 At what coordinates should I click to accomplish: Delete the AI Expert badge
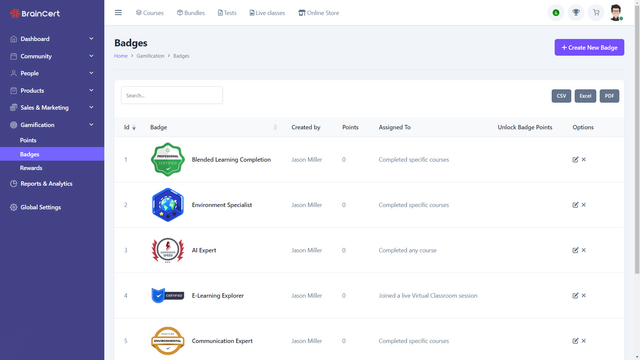pyautogui.click(x=584, y=250)
